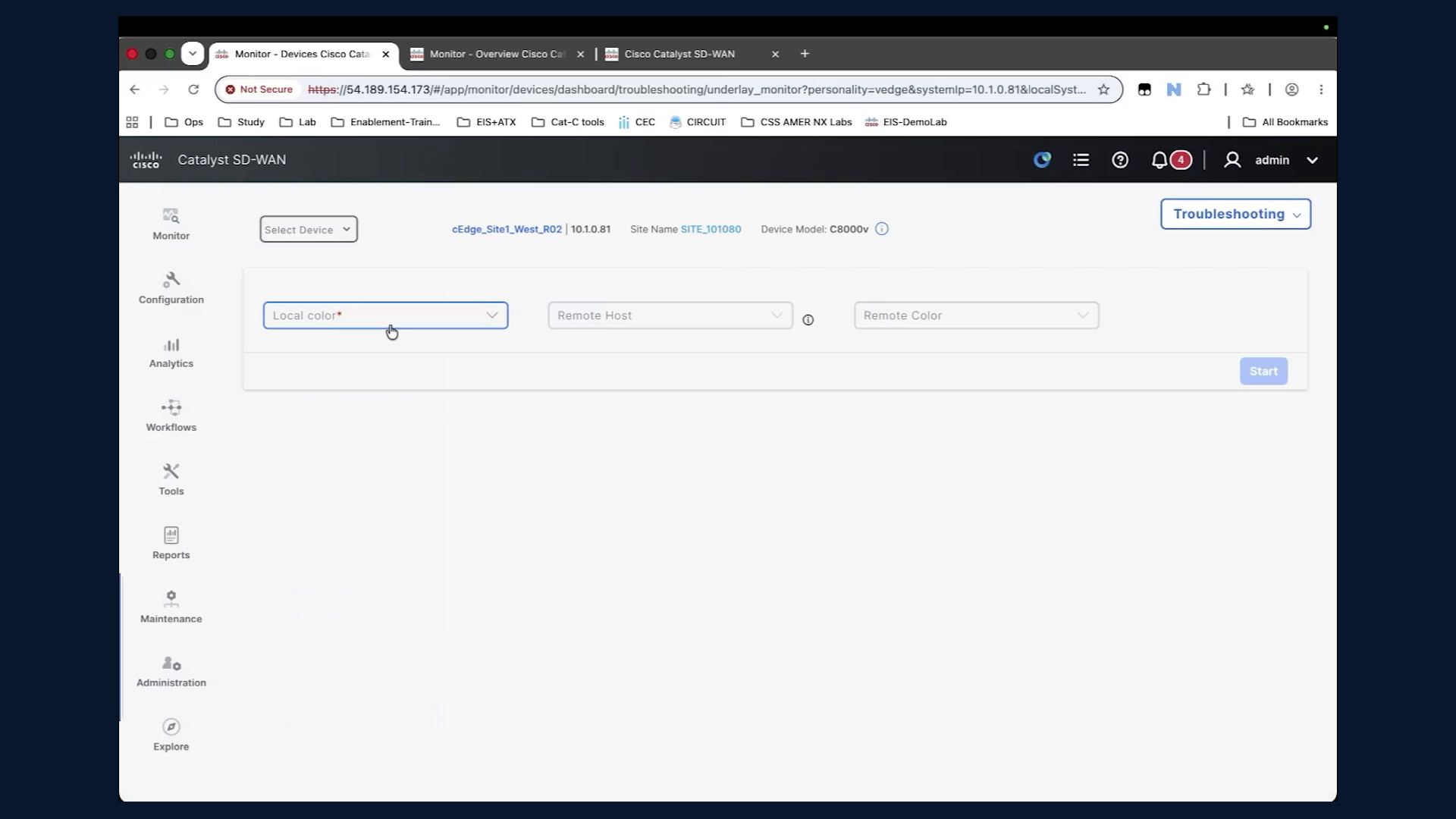Image resolution: width=1456 pixels, height=819 pixels.
Task: Click the Start button
Action: (1263, 372)
